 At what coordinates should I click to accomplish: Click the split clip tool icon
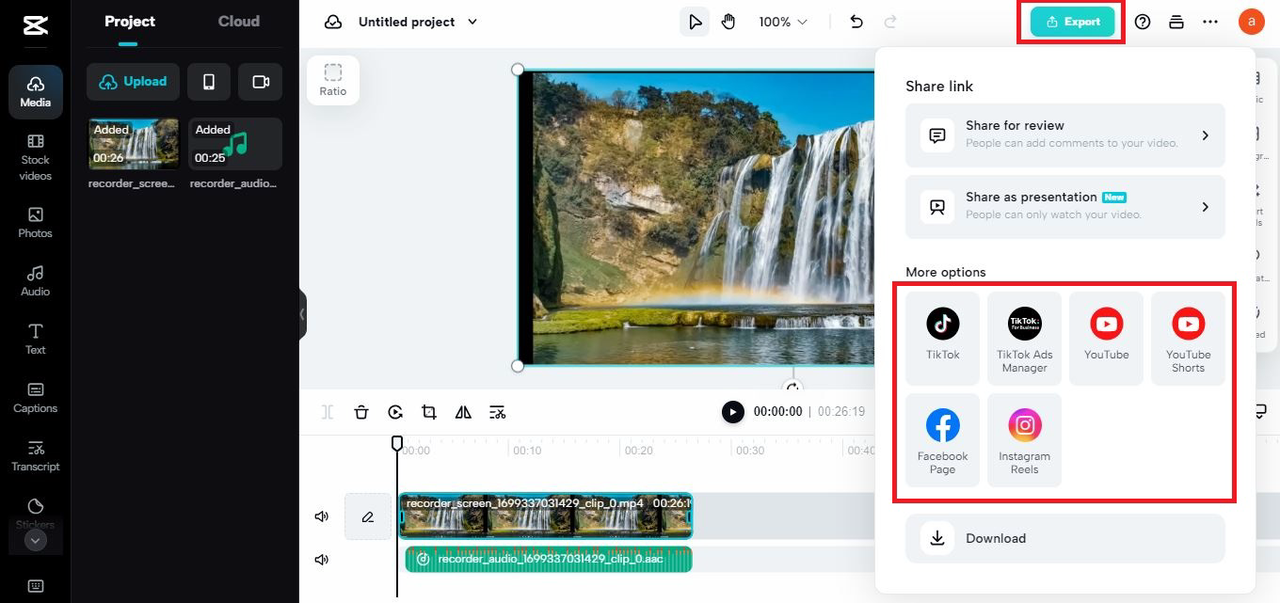327,412
